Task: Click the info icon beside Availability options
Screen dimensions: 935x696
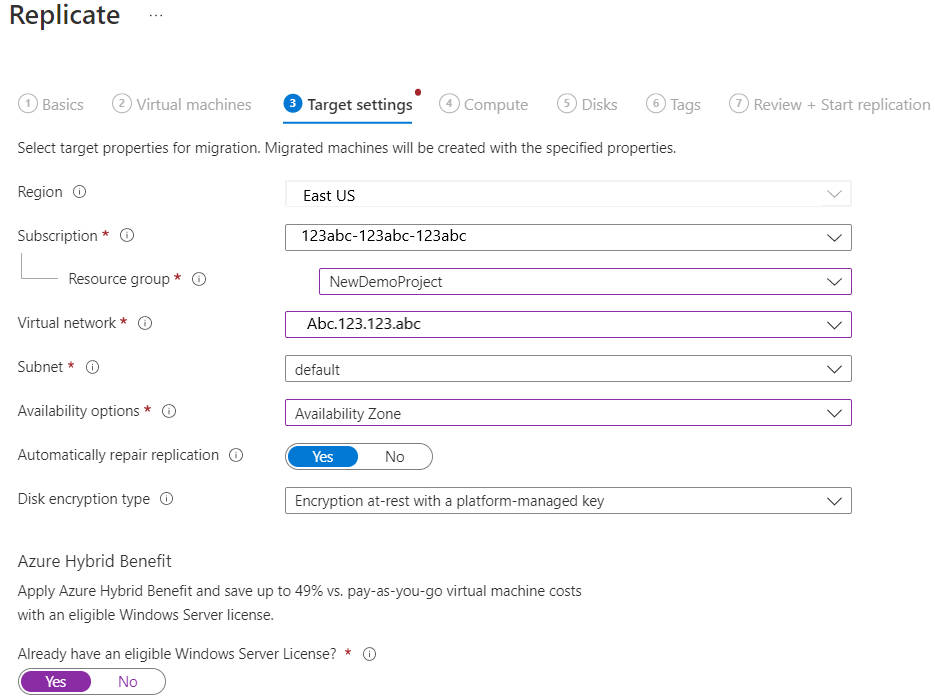Action: 169,411
